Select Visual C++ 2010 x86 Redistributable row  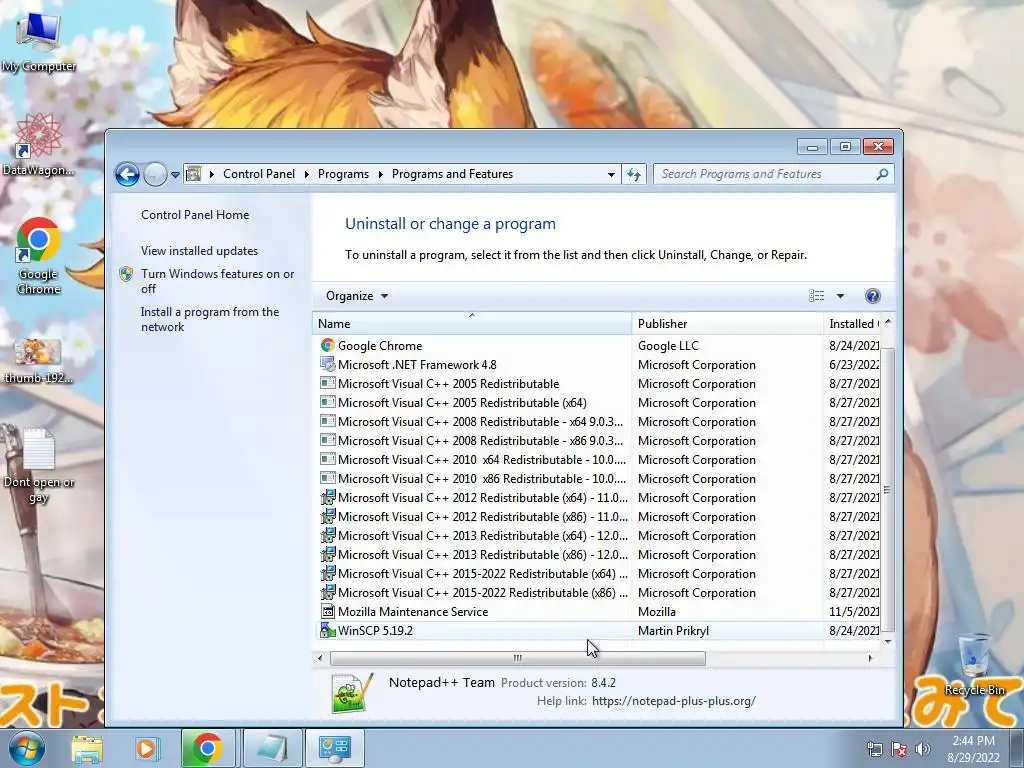[x=598, y=479]
